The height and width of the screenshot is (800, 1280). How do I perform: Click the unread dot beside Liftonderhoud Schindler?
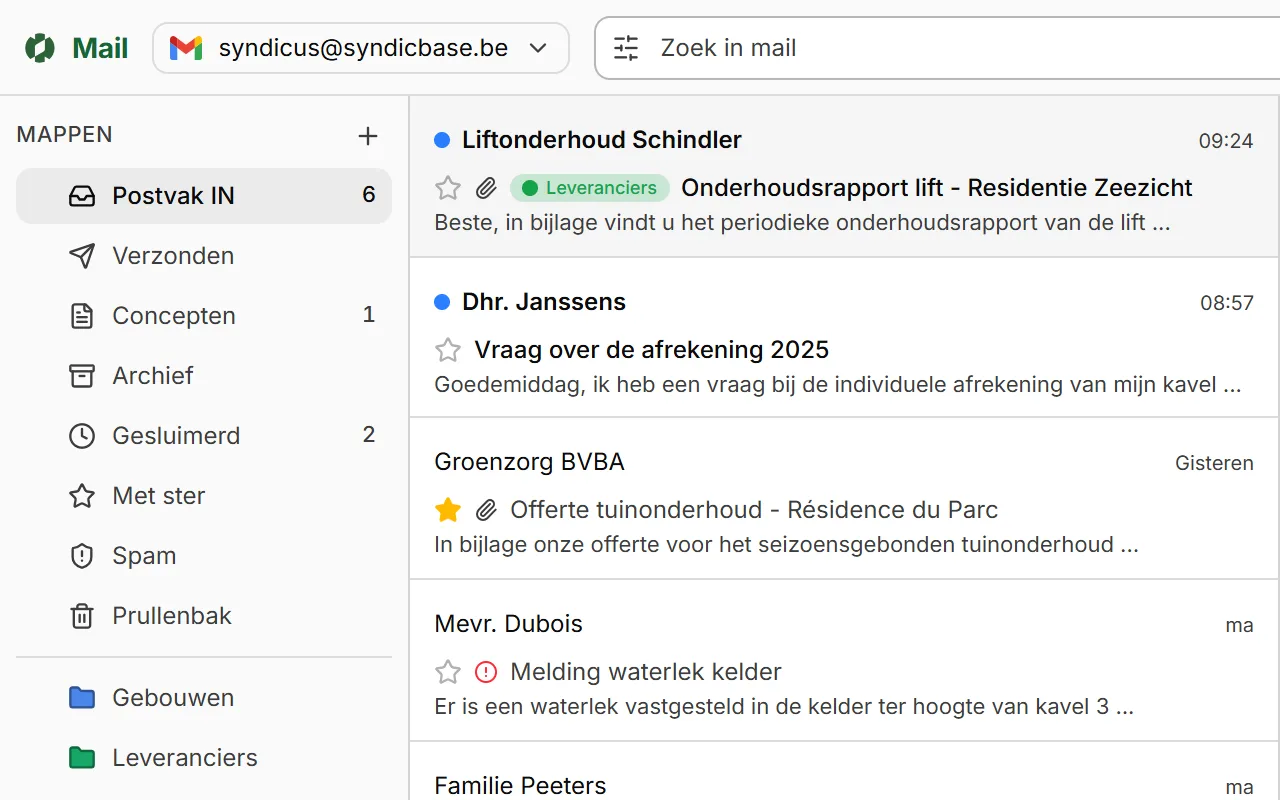click(x=442, y=140)
